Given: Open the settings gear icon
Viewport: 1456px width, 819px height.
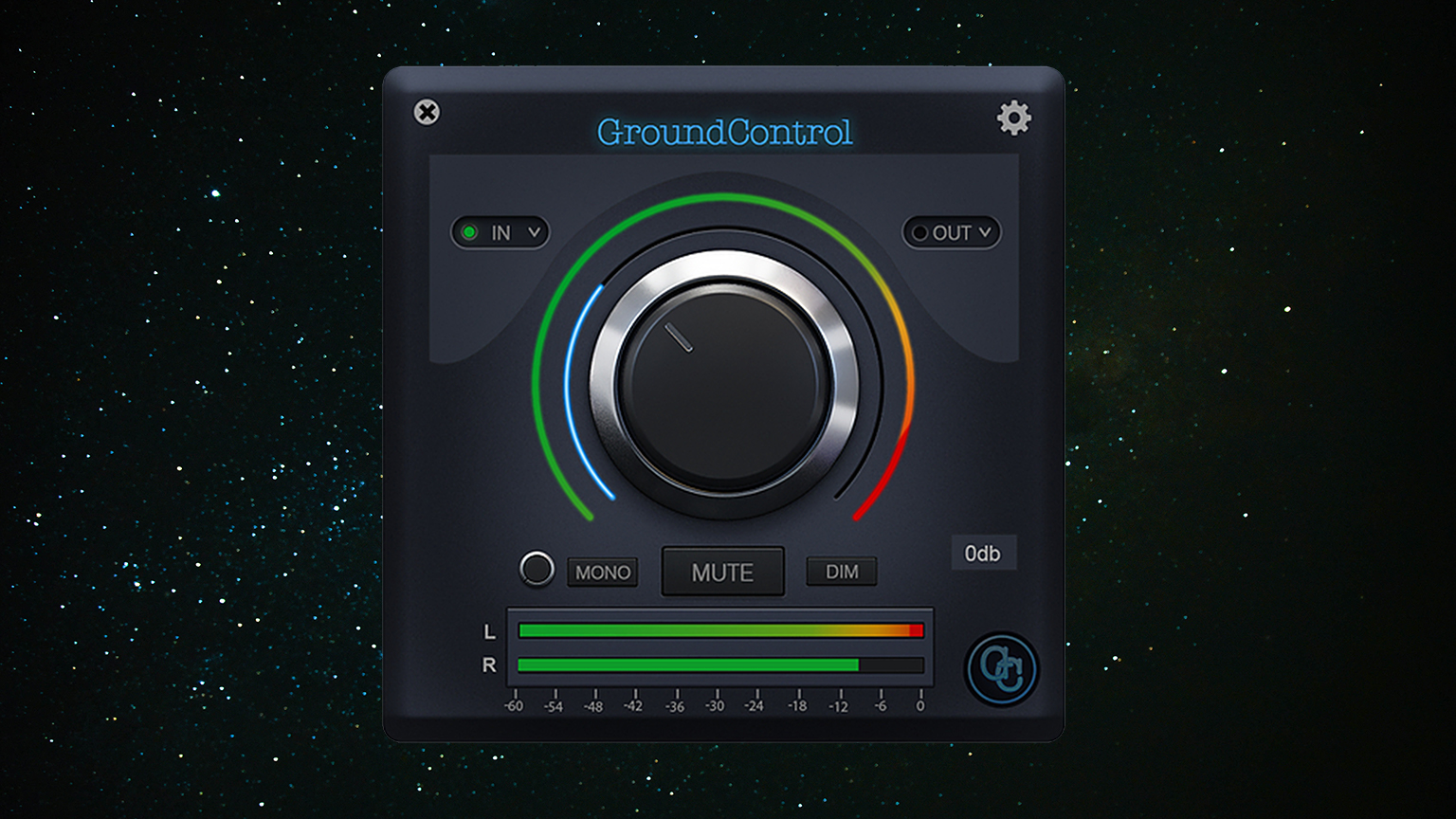Looking at the screenshot, I should click(x=1014, y=118).
